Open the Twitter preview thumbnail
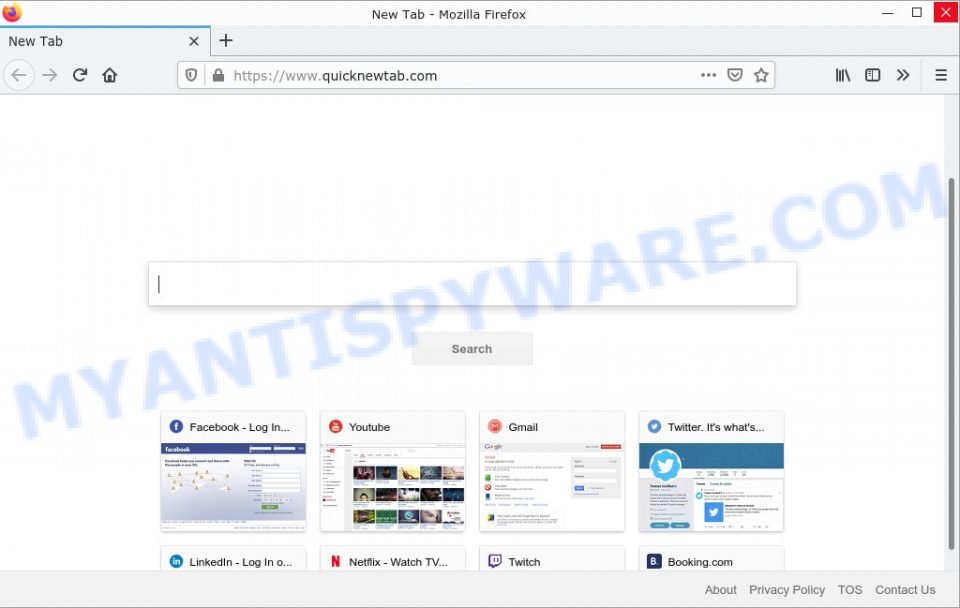This screenshot has height=608, width=960. pos(711,487)
